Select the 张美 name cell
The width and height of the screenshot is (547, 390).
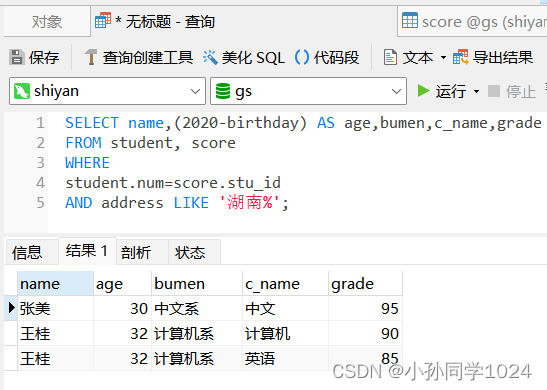pos(55,308)
